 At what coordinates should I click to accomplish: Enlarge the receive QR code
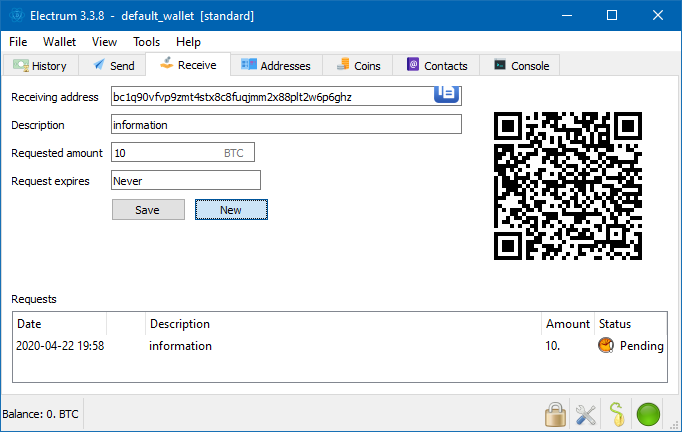pos(568,186)
